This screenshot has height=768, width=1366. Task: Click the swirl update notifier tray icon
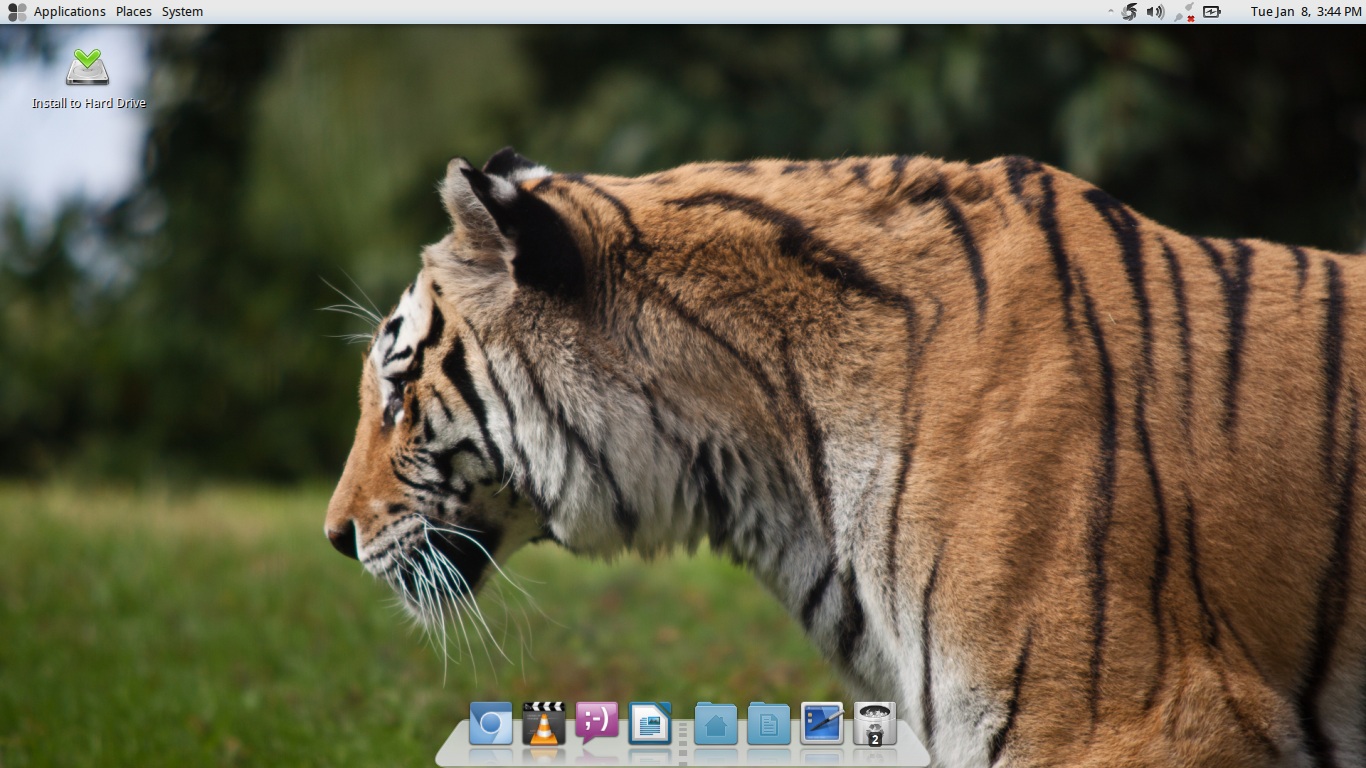(1129, 12)
